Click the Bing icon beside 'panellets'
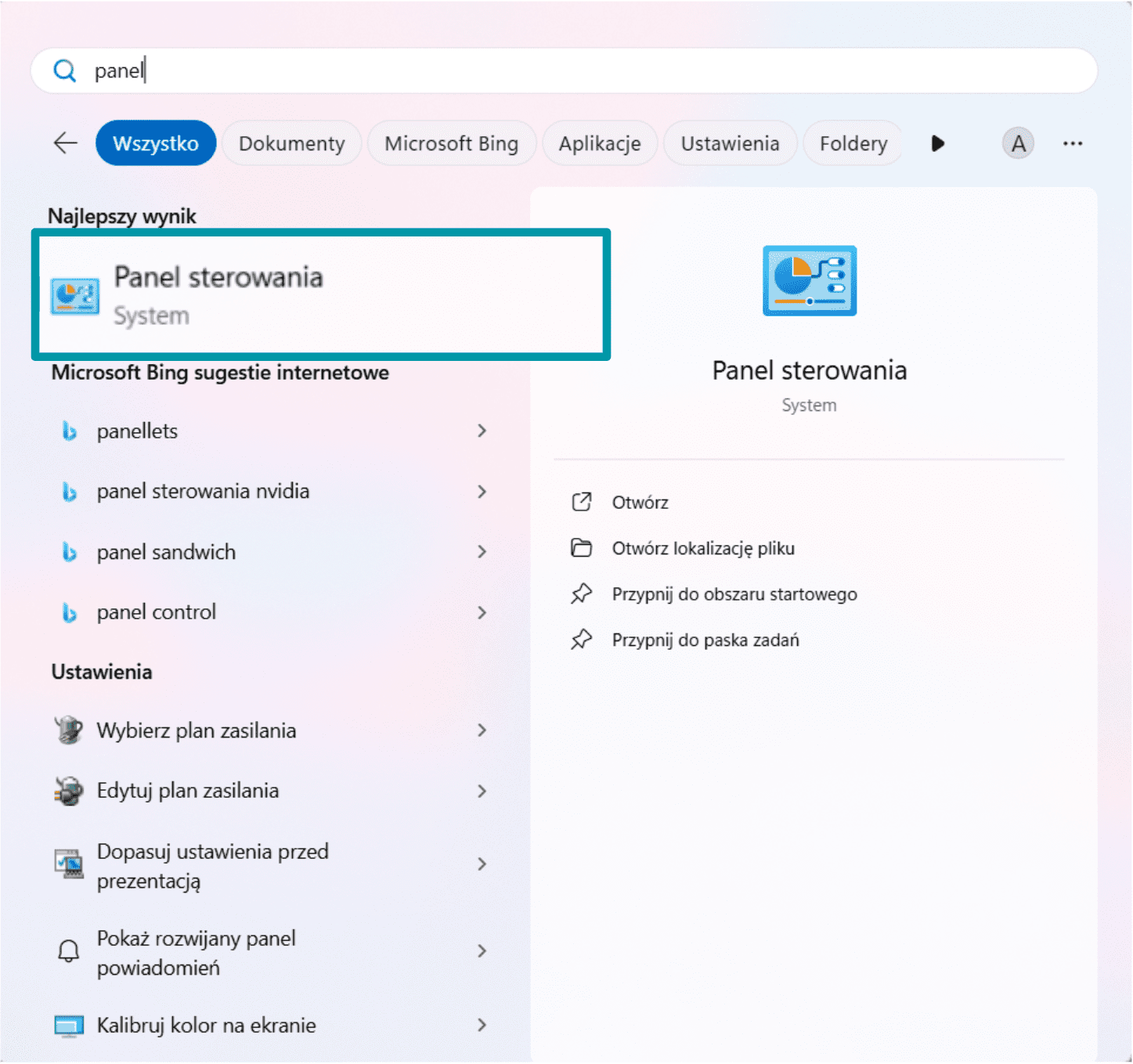The width and height of the screenshot is (1133, 1064). click(70, 431)
